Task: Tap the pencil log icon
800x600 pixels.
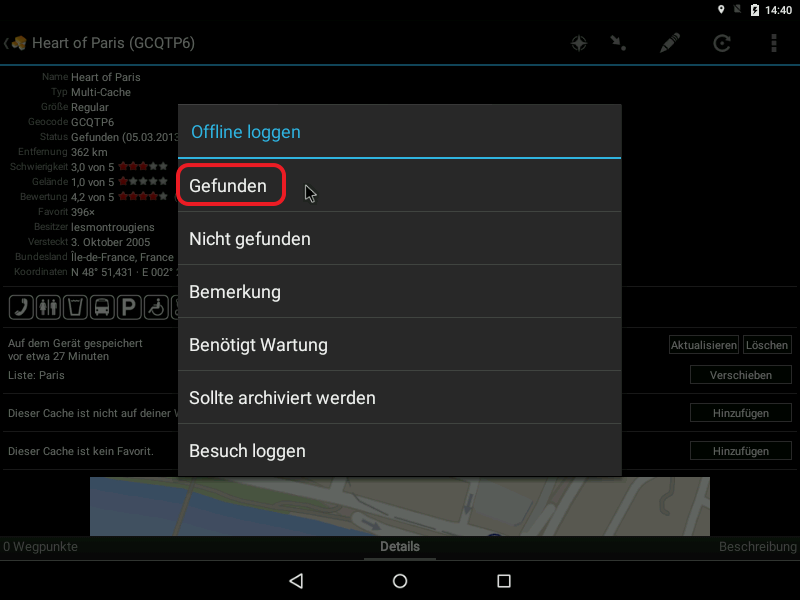Action: click(x=669, y=43)
